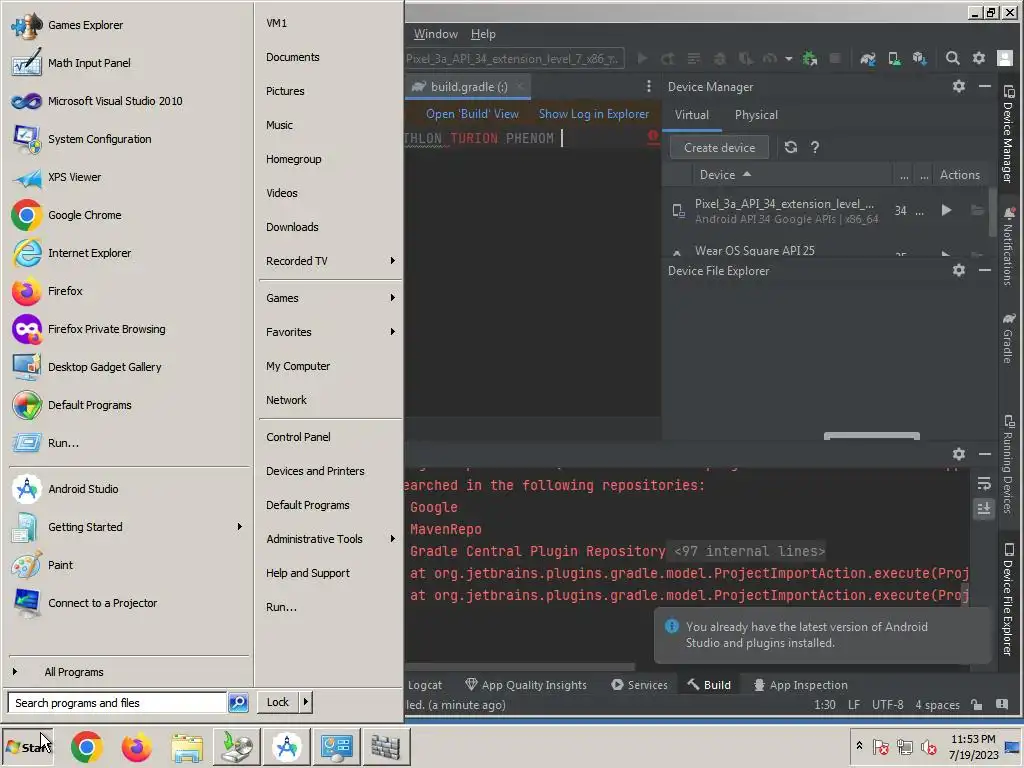Viewport: 1024px width, 768px height.
Task: Toggle soft-wrap in the build output
Action: [x=984, y=484]
